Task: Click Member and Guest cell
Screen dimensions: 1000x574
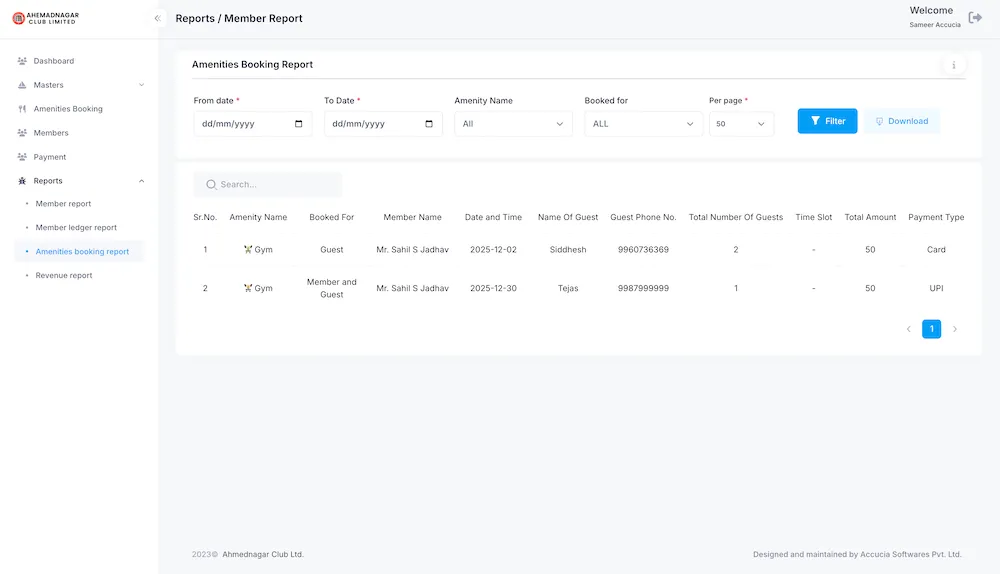Action: (x=332, y=288)
